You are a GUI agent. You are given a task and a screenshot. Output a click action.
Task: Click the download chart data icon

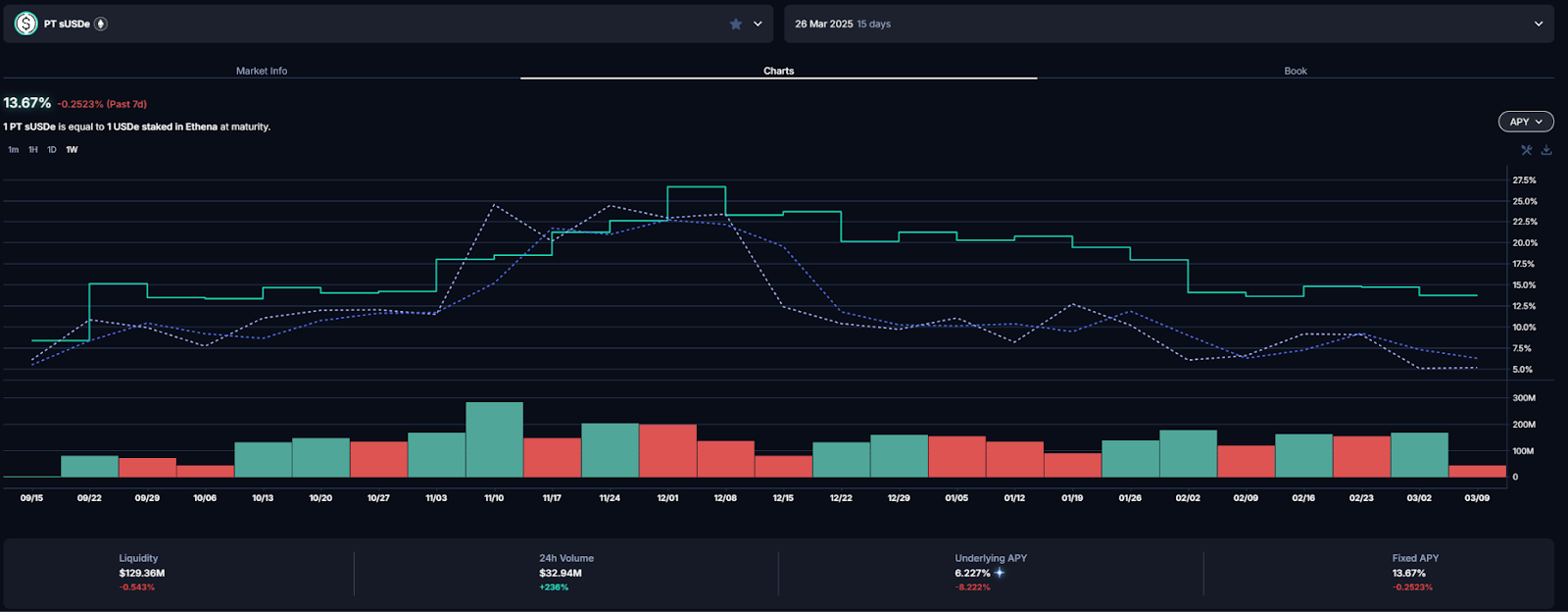tap(1546, 150)
